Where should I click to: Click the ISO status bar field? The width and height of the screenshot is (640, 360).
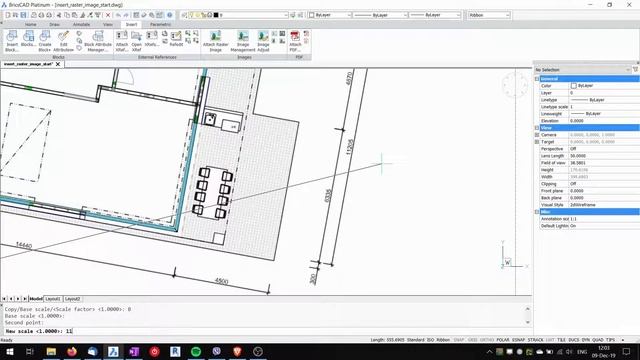point(430,340)
